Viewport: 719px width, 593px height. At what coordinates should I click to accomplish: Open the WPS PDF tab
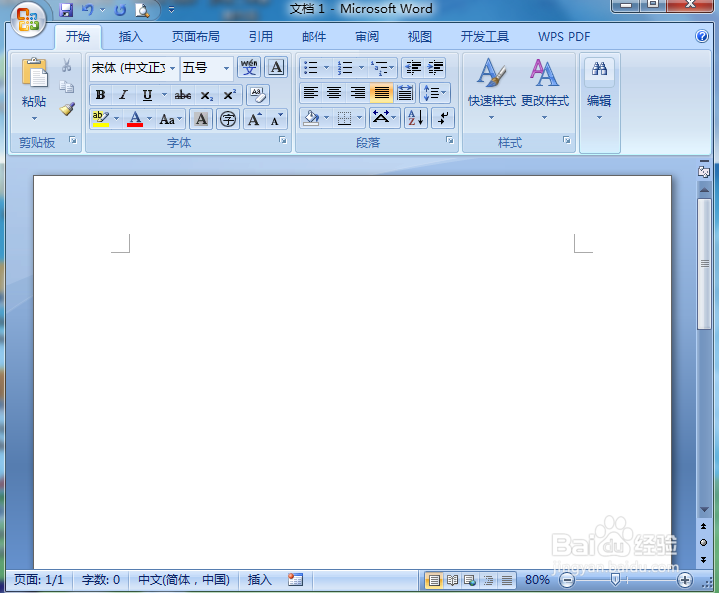564,37
